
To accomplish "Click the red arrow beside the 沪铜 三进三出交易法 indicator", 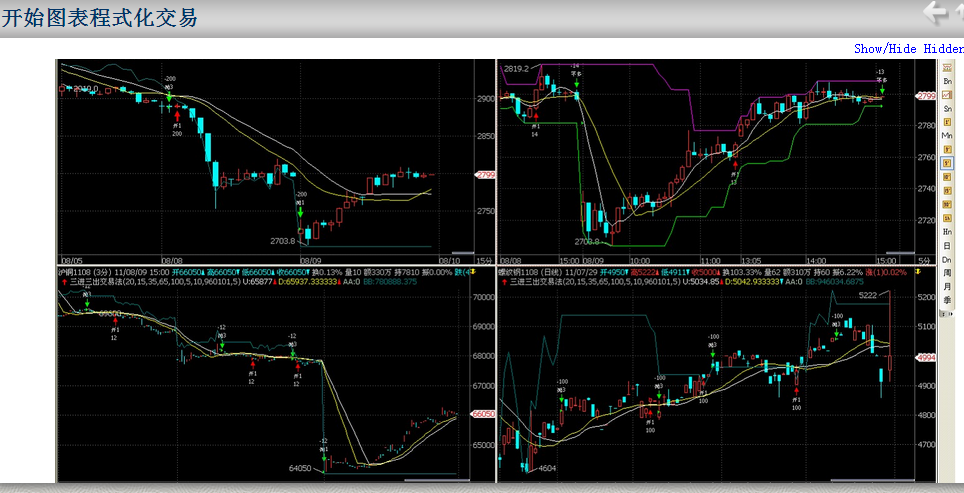I will 65,282.
